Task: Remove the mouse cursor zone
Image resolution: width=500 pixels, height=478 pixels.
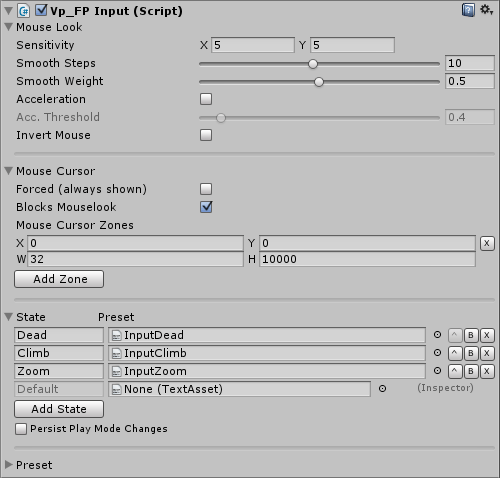Action: point(487,243)
